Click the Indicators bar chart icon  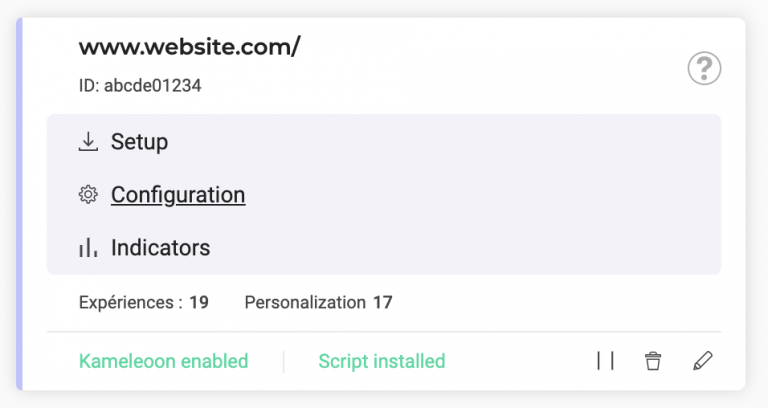[x=88, y=248]
